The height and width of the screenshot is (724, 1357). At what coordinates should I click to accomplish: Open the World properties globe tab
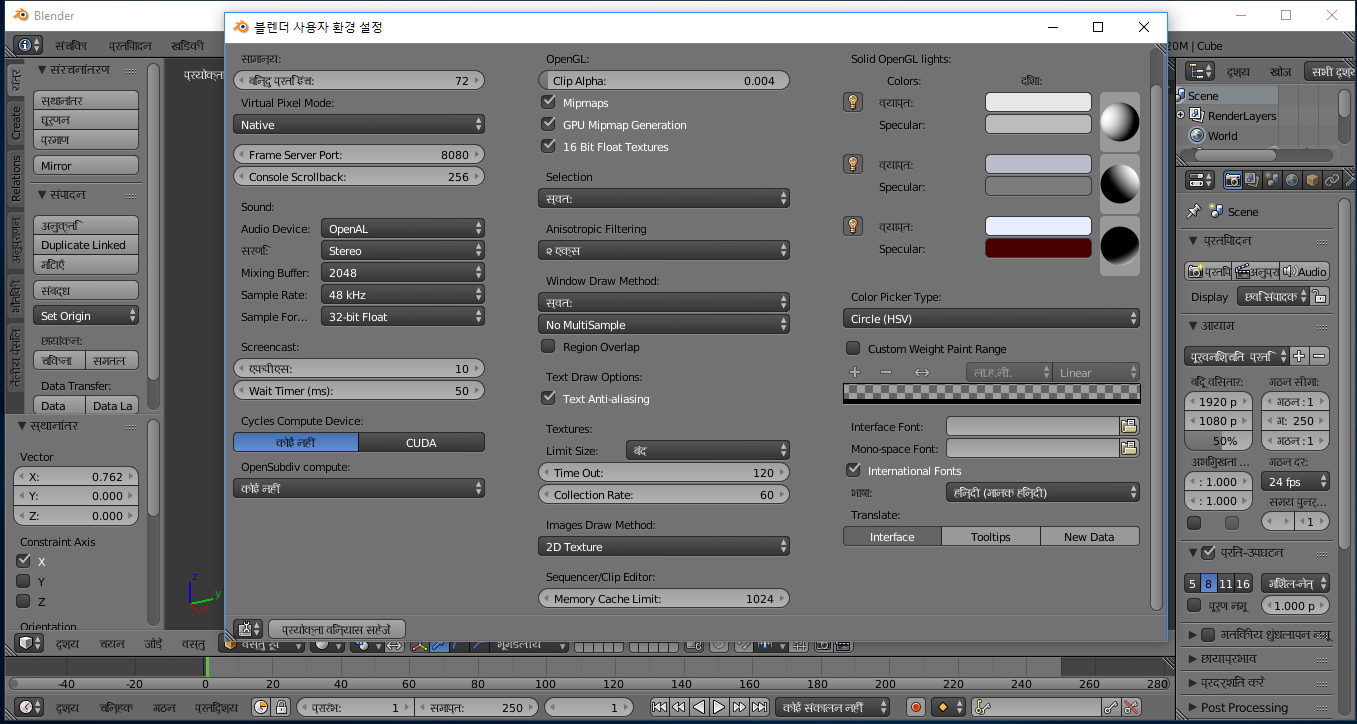tap(1292, 180)
